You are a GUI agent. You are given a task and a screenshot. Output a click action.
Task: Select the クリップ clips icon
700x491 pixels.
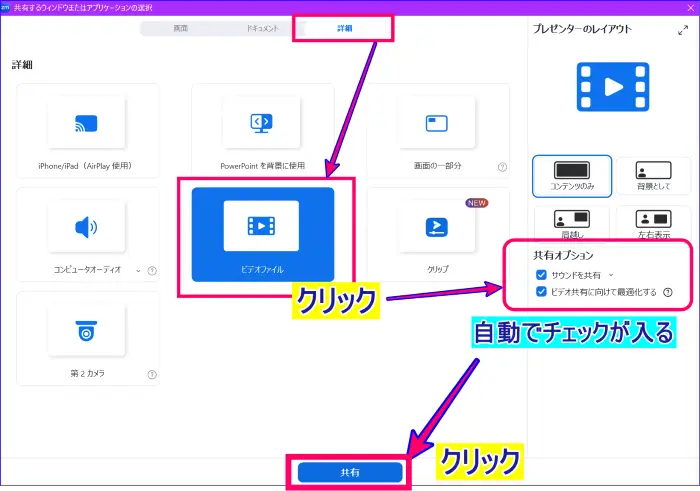click(x=437, y=227)
